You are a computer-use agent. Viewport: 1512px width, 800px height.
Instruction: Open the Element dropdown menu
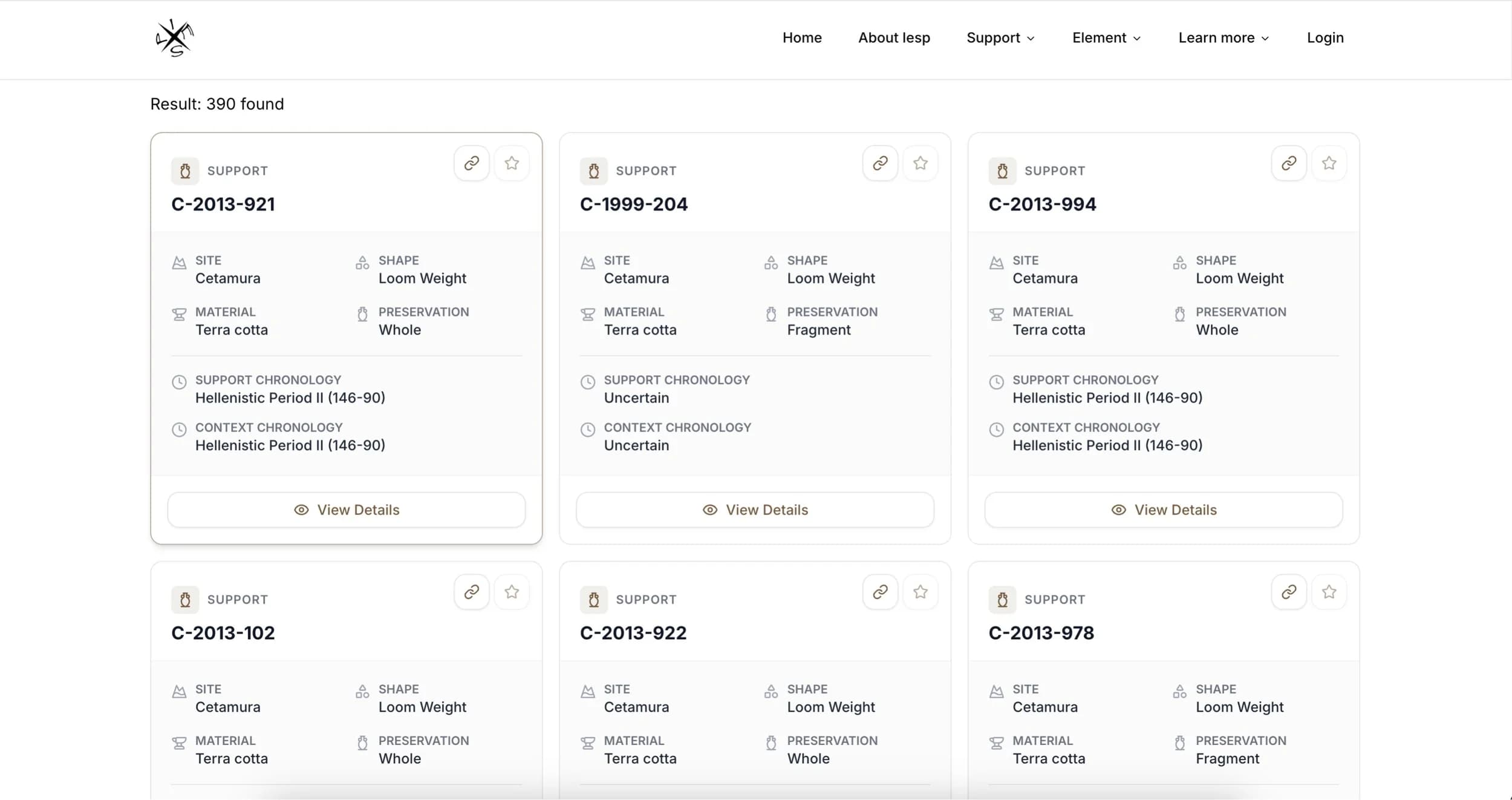pyautogui.click(x=1106, y=38)
